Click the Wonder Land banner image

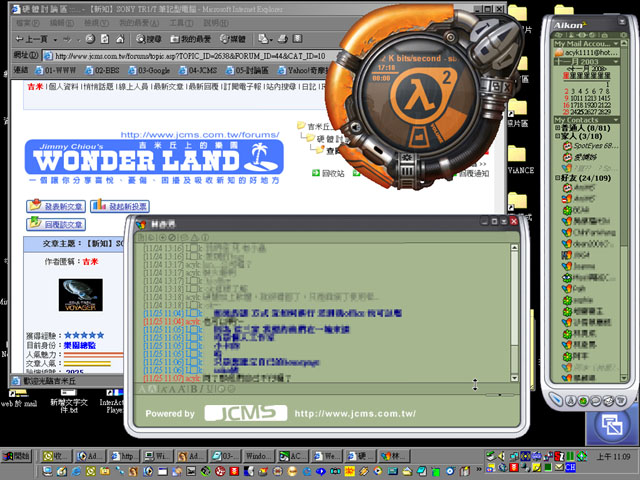tap(154, 157)
